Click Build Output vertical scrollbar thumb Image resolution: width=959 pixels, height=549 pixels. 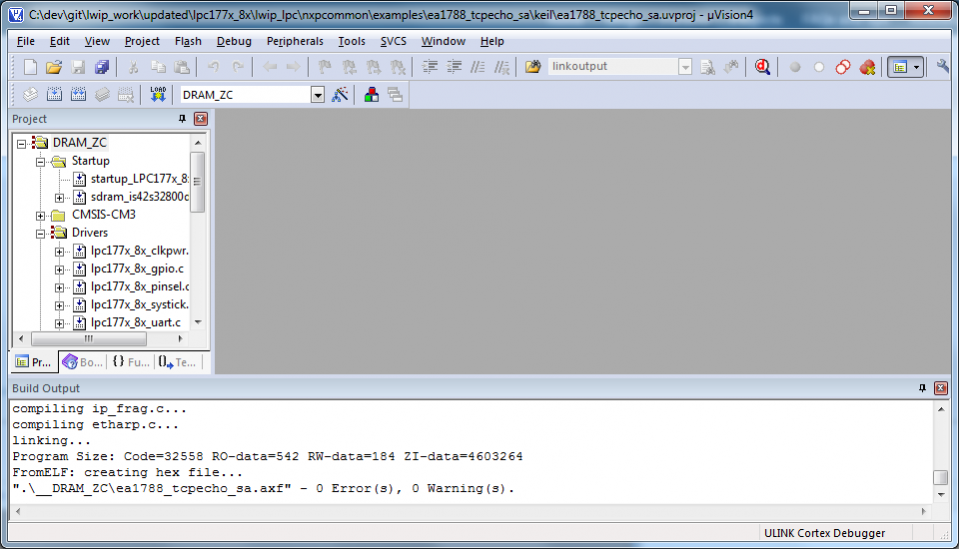tap(941, 477)
